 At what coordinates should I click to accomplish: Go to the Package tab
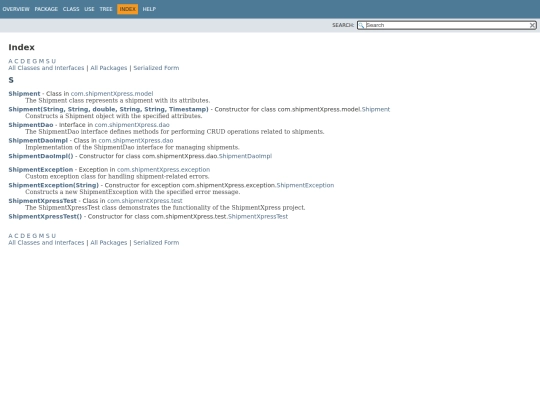[46, 9]
